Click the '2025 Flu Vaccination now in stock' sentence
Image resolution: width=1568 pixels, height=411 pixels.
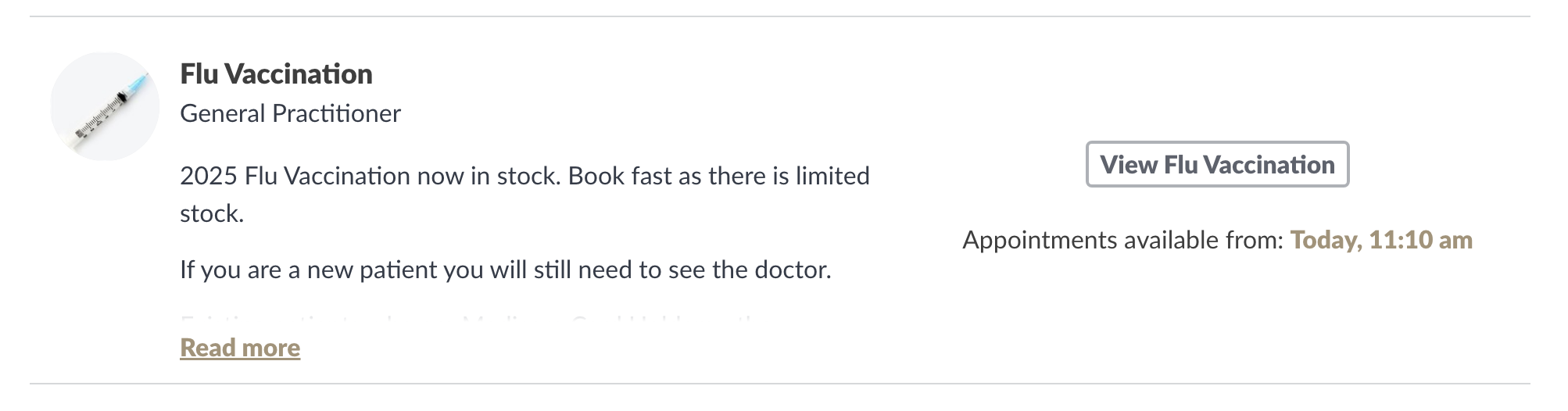click(371, 176)
